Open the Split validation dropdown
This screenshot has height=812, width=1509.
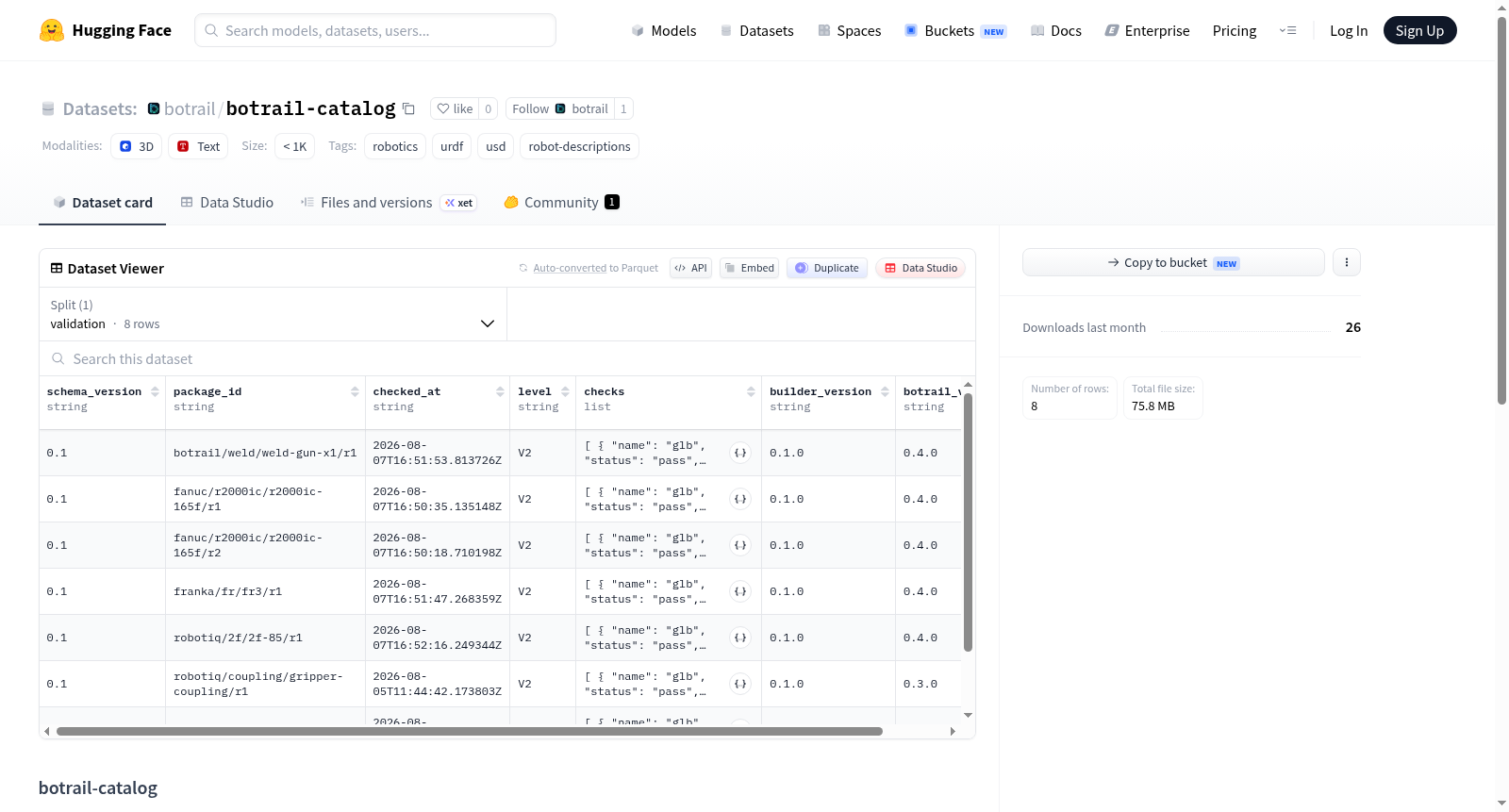[273, 314]
